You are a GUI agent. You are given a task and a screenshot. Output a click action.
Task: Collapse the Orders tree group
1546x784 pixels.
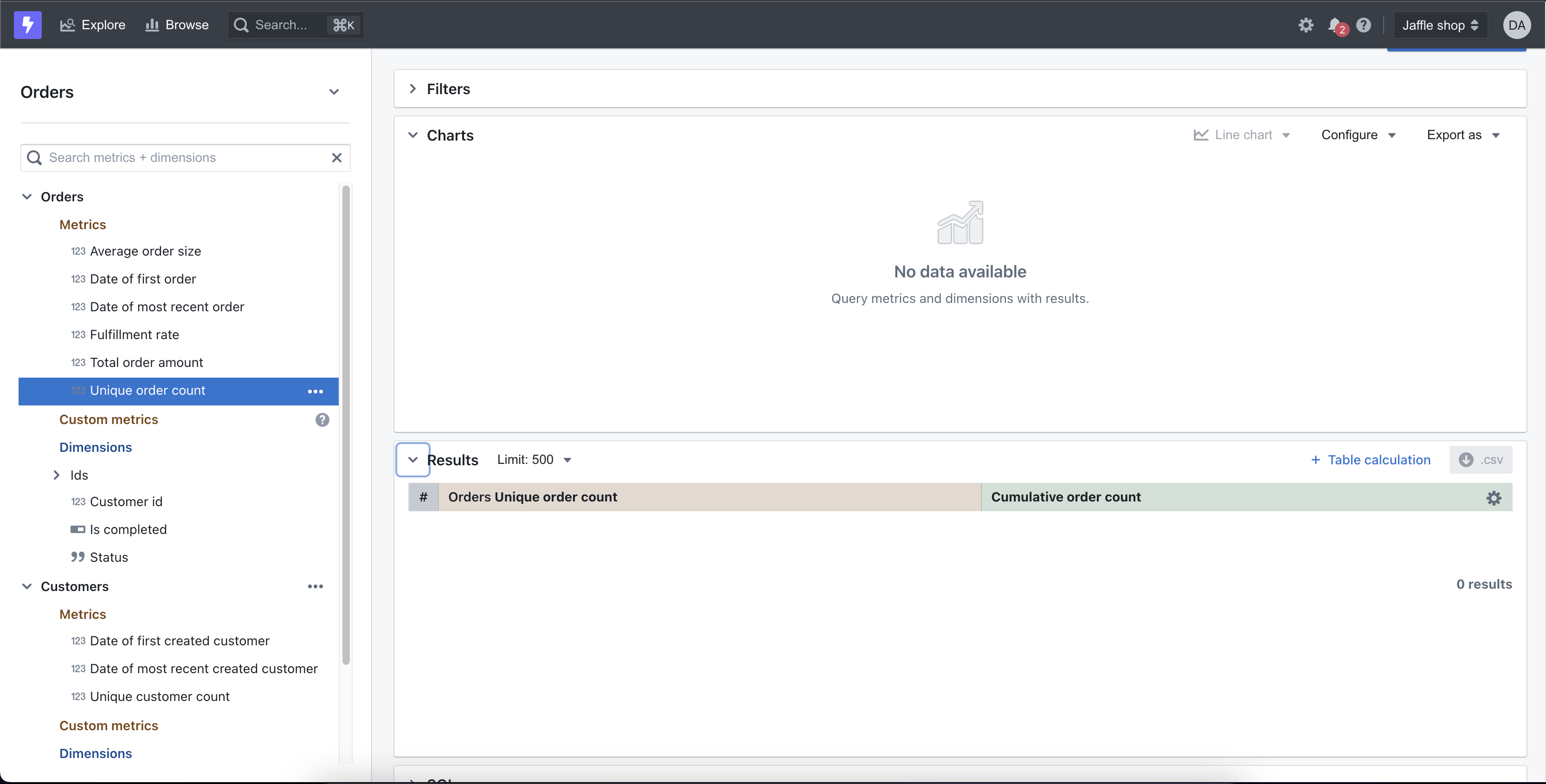coord(27,197)
